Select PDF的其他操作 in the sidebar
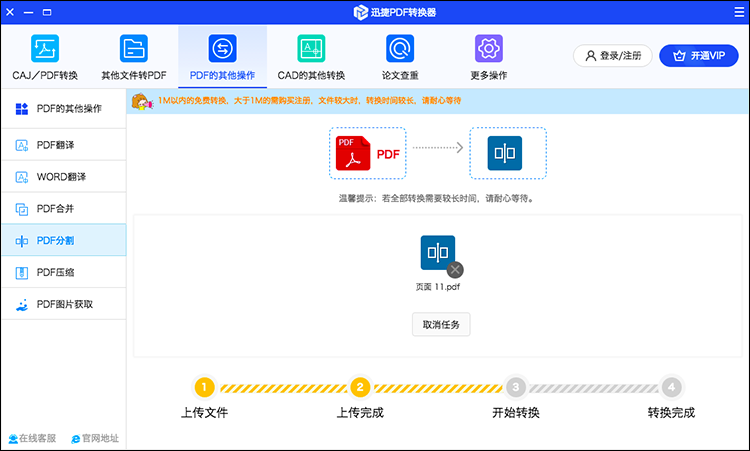 (64, 109)
